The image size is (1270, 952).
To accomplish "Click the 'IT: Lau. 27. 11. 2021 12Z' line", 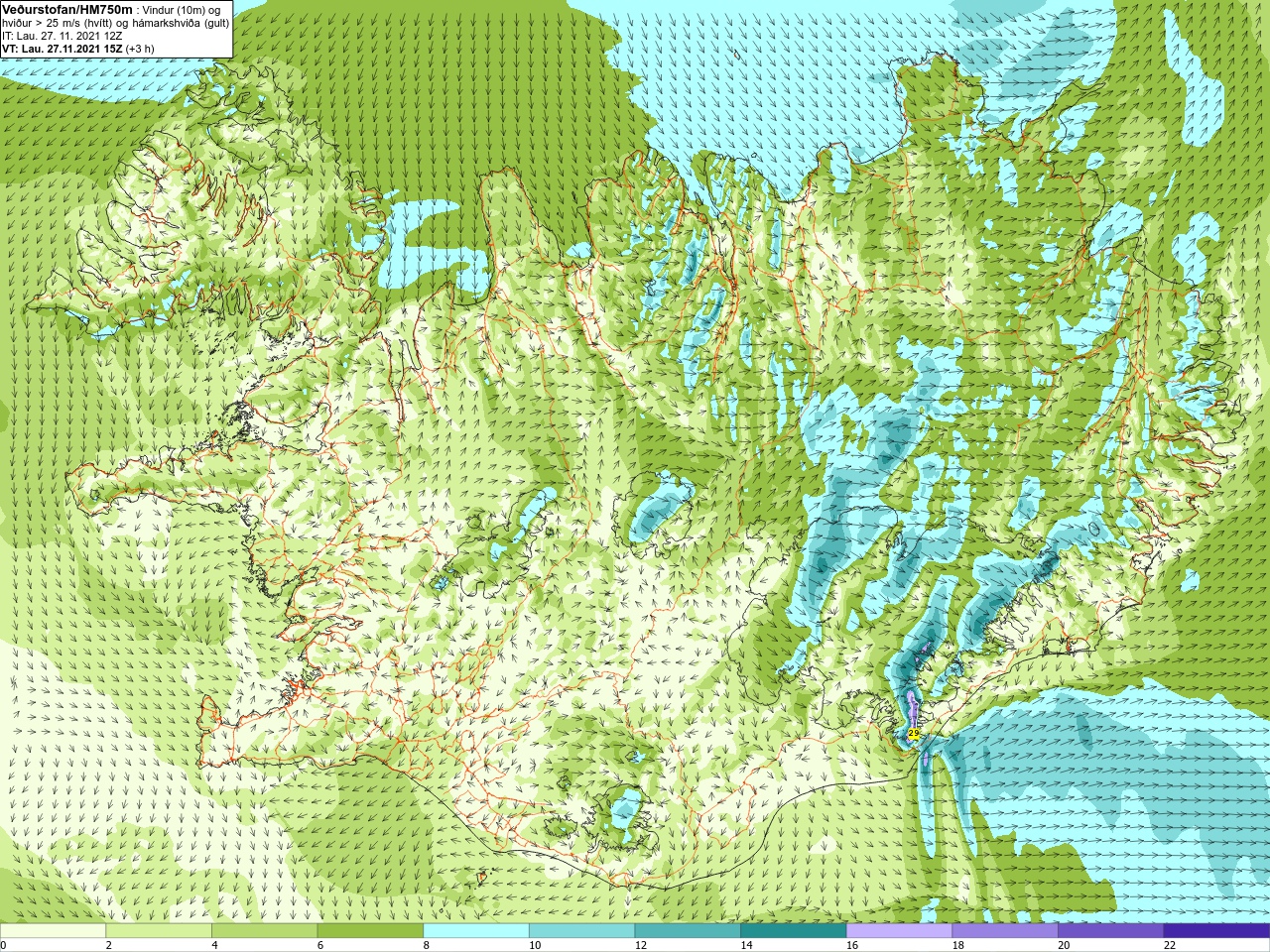I will (x=62, y=36).
